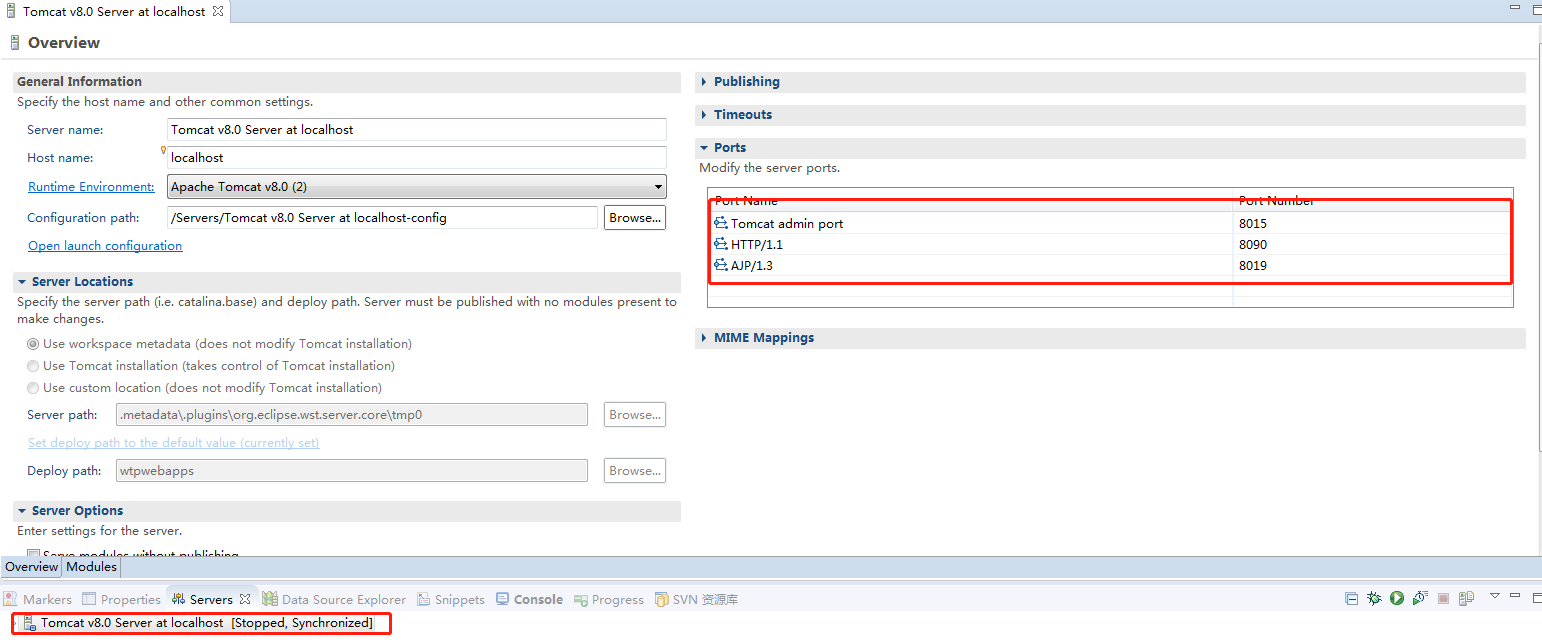
Task: Open the Properties view tab
Action: (122, 599)
